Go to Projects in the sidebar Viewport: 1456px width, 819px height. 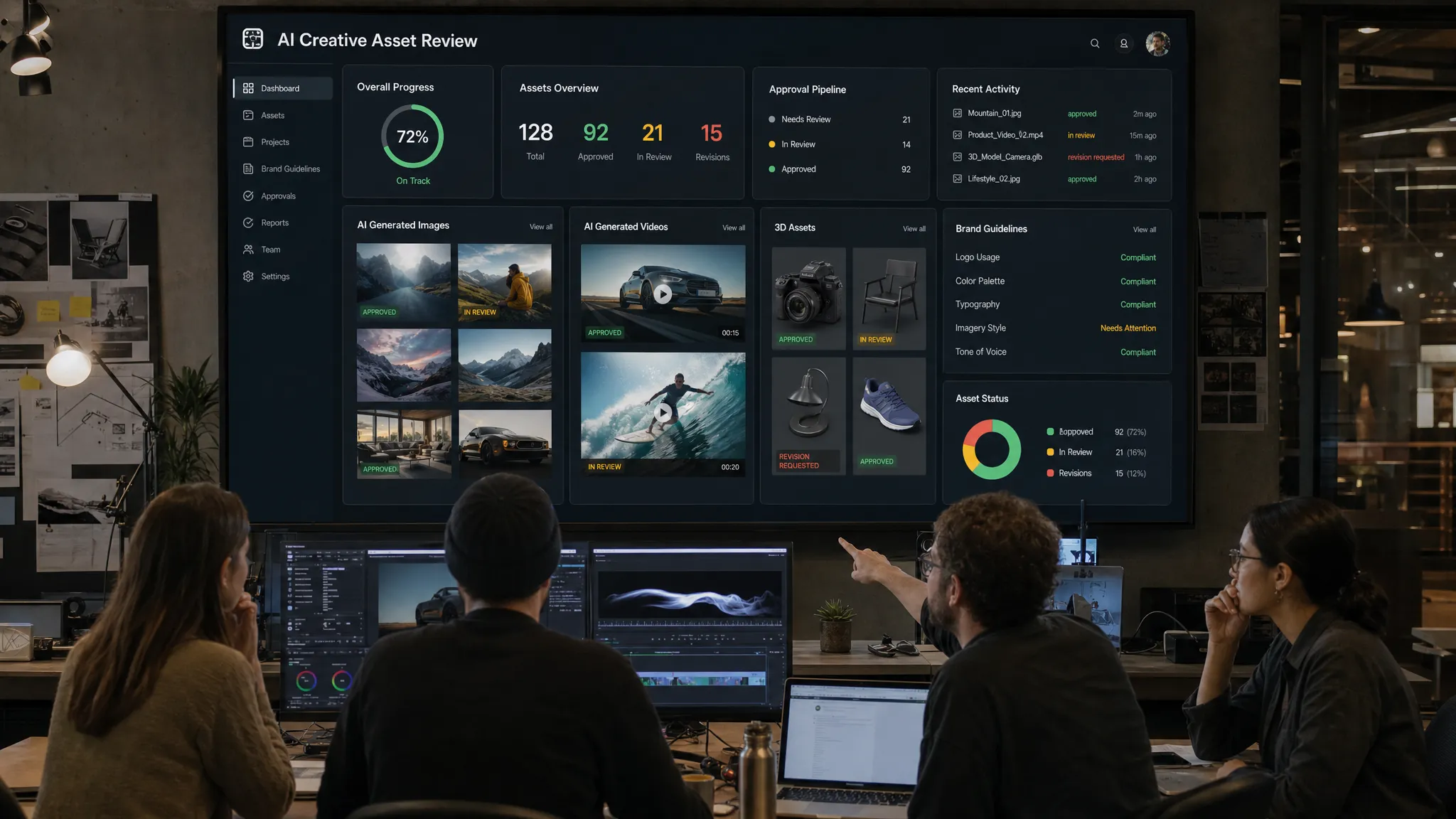[x=275, y=142]
